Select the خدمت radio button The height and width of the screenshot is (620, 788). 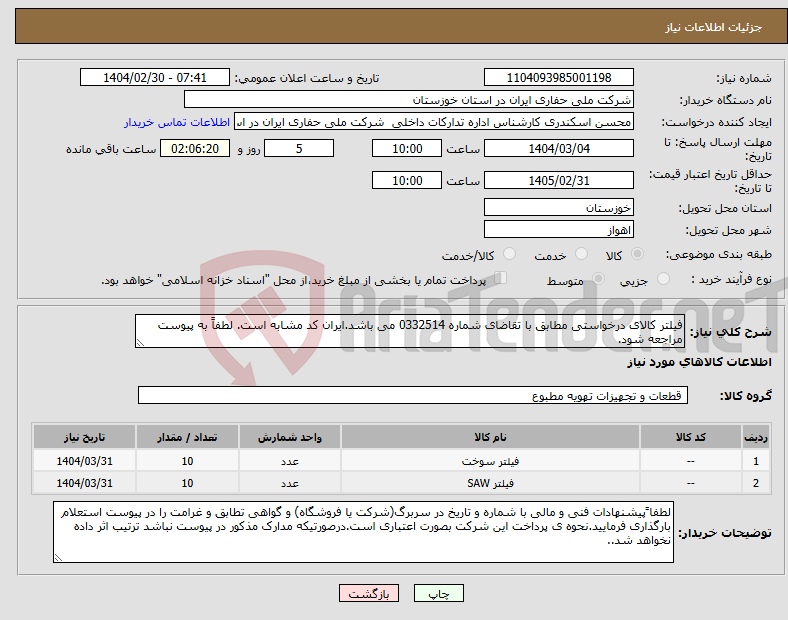coord(581,254)
